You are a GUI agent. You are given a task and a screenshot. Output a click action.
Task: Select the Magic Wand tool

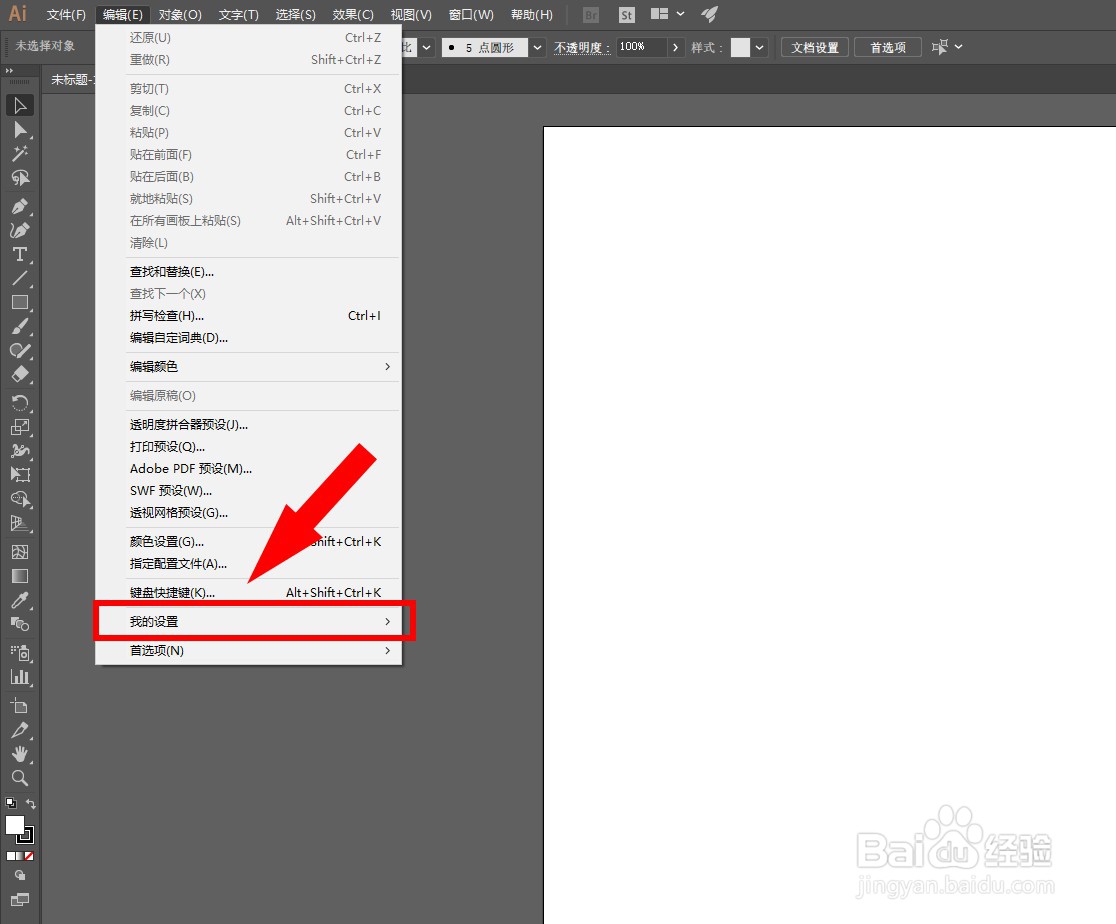tap(20, 153)
